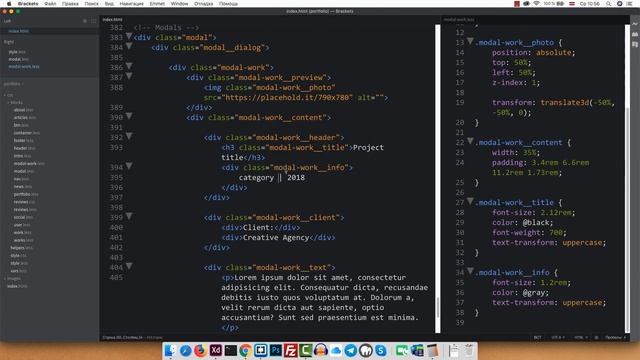Open the working files gear icon
The height and width of the screenshot is (360, 640).
tap(85, 21)
